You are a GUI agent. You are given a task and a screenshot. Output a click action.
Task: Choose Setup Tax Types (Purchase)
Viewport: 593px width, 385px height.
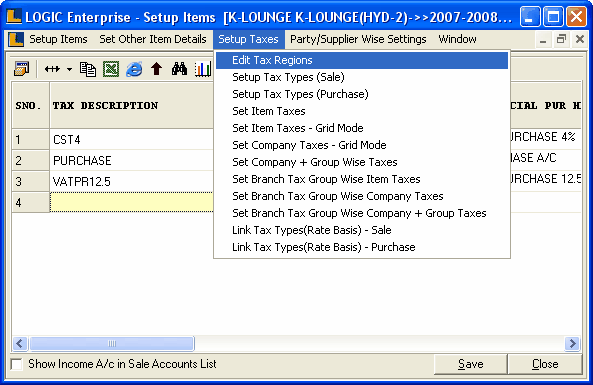click(362, 94)
